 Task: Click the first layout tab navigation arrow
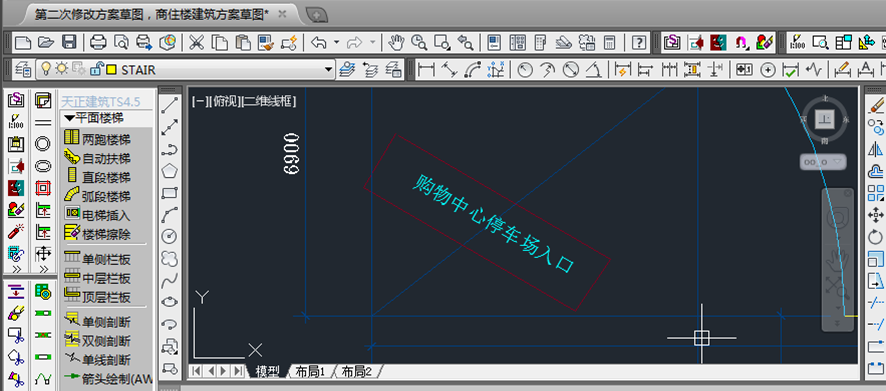196,371
